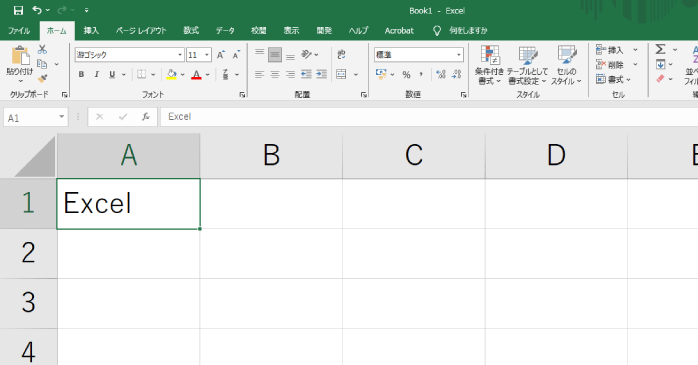Click the 貼り付け paste clipboard icon
698x365 pixels.
[x=20, y=55]
